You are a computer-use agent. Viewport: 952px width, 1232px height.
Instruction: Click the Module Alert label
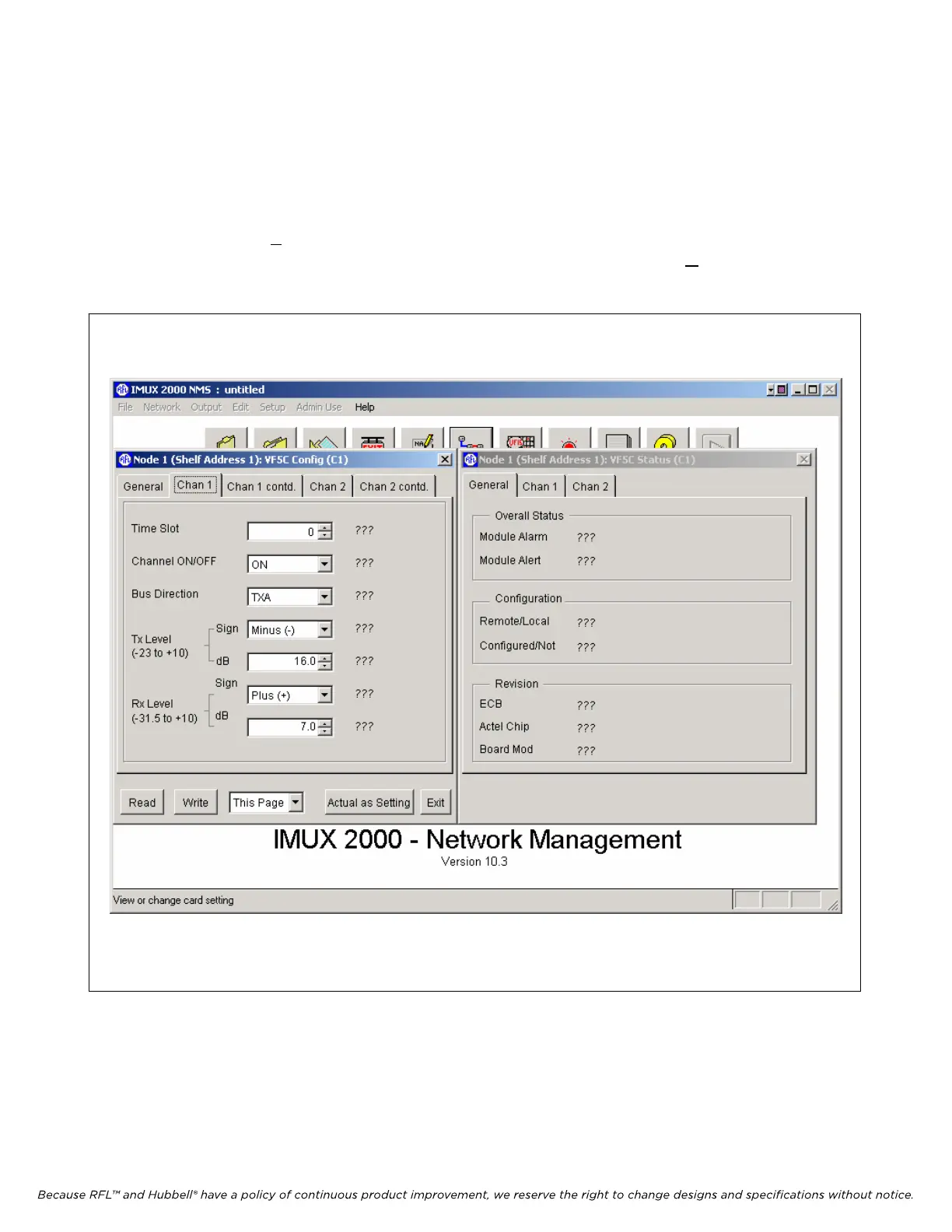510,560
